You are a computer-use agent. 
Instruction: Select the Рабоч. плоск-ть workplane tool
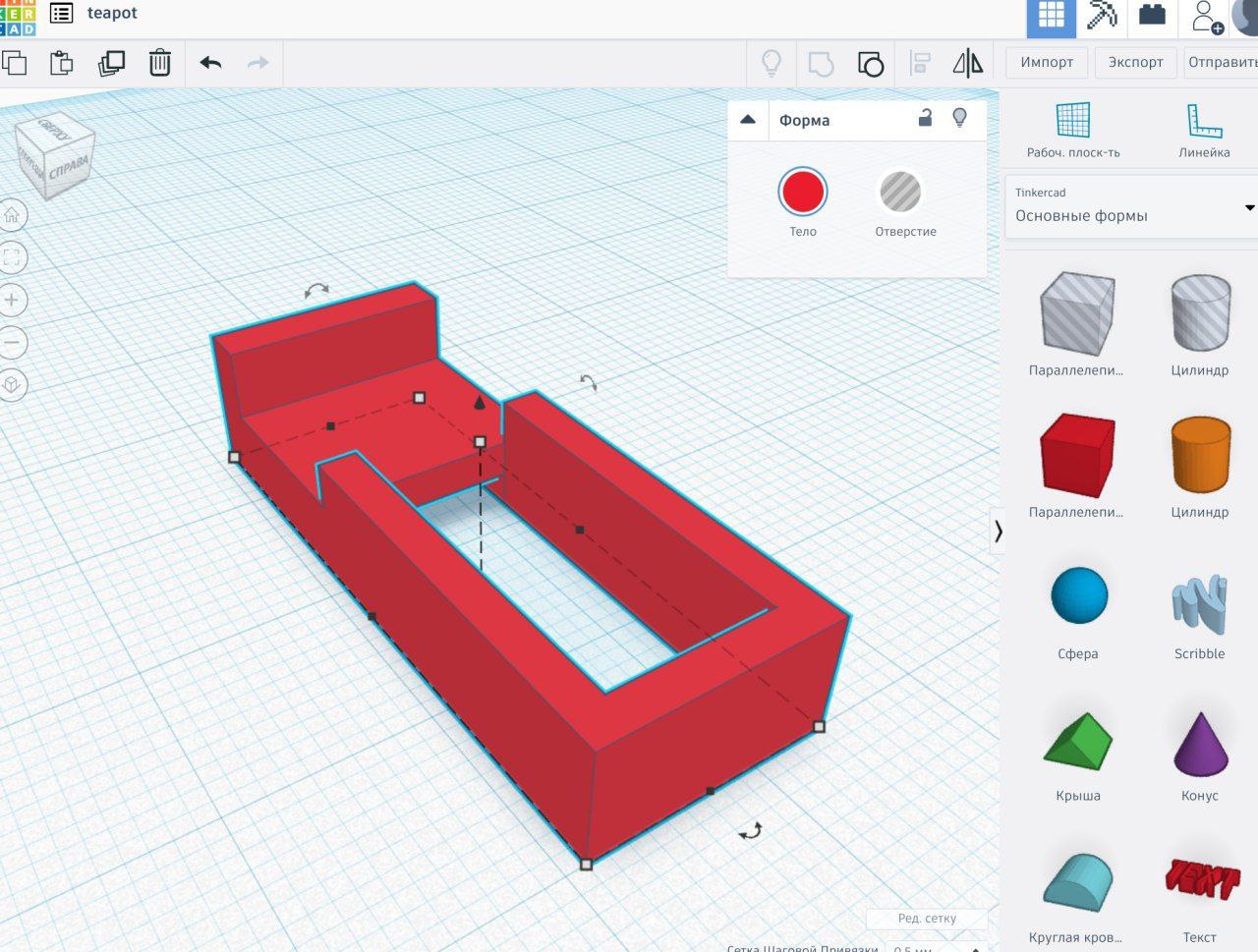click(x=1073, y=129)
